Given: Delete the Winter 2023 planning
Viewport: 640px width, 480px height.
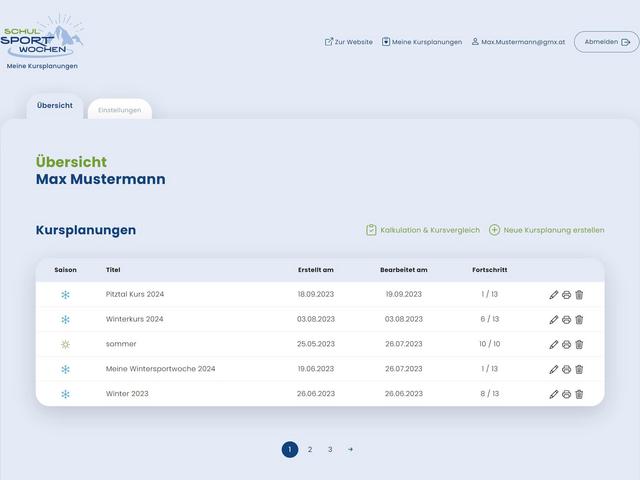Looking at the screenshot, I should pos(579,394).
